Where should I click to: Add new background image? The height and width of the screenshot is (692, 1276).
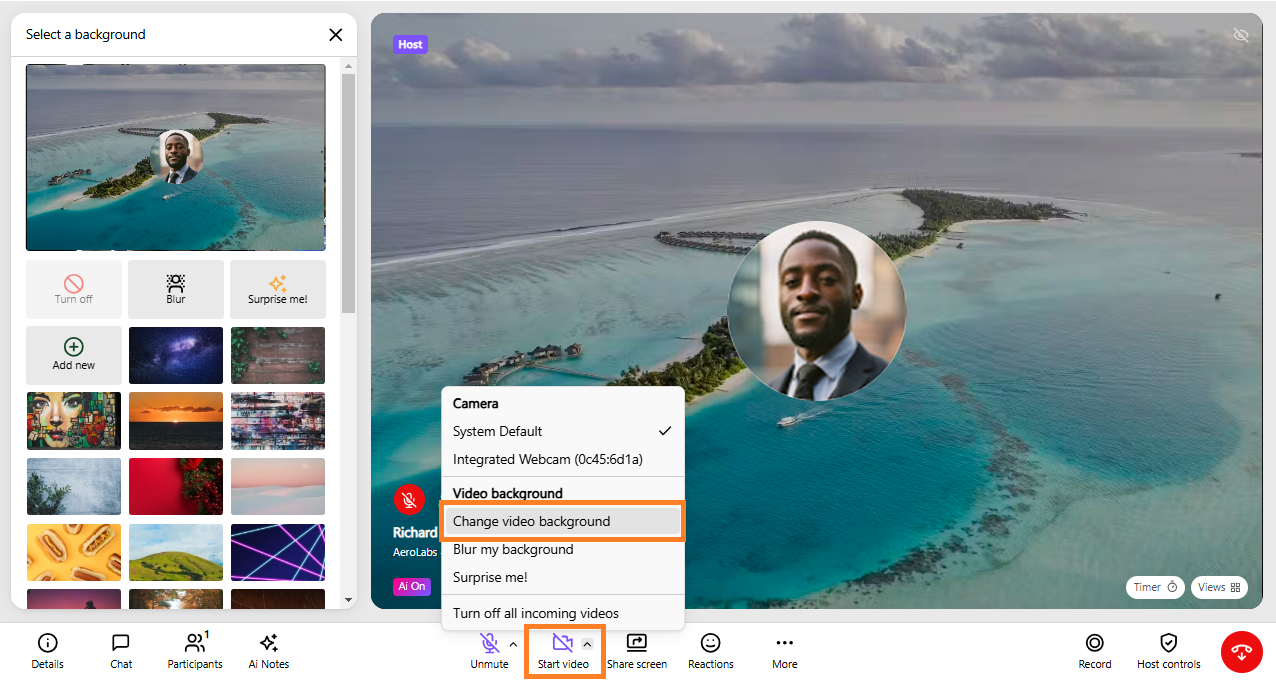74,355
